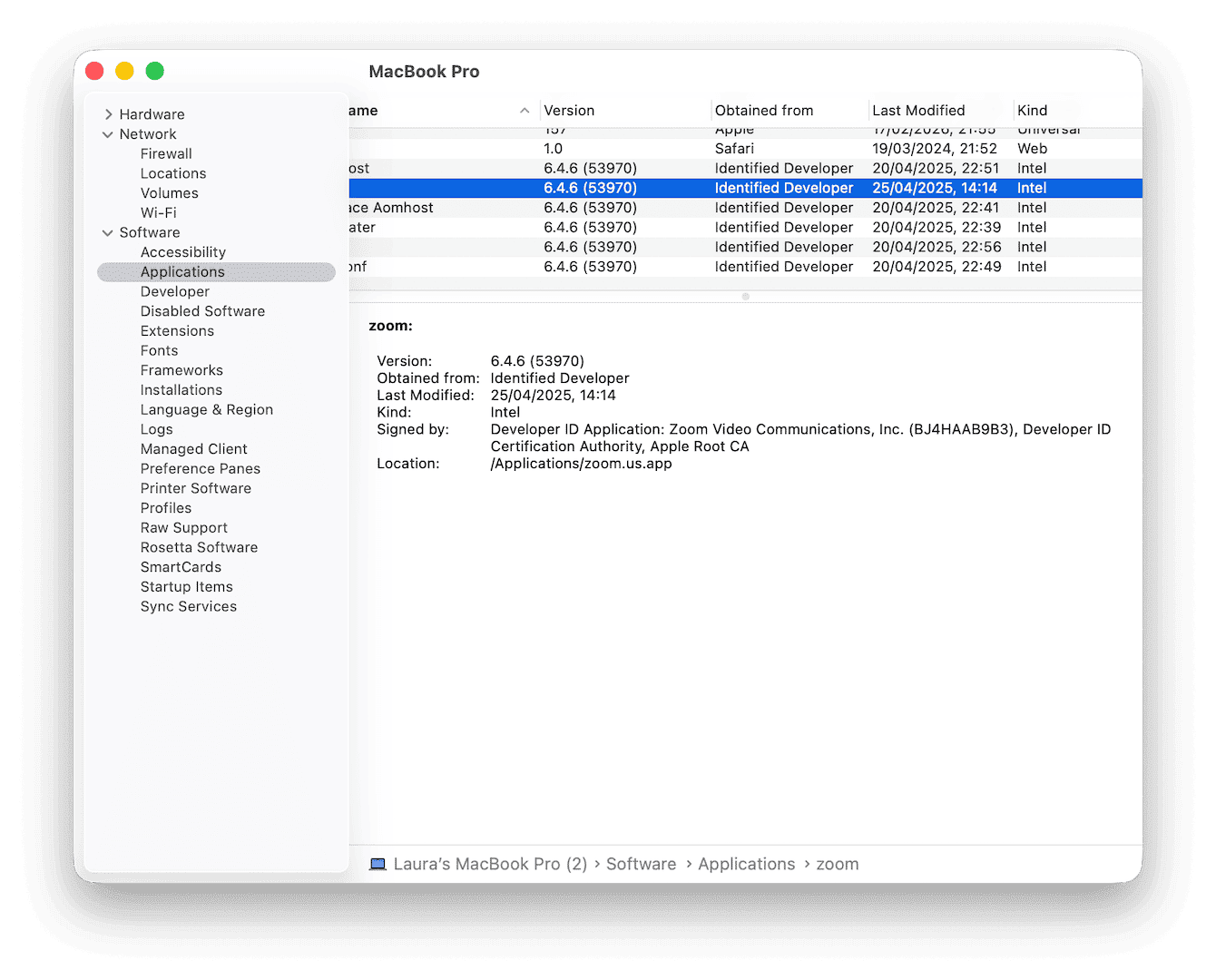The height and width of the screenshot is (980, 1216).
Task: Select Profiles in sidebar
Action: [x=166, y=508]
